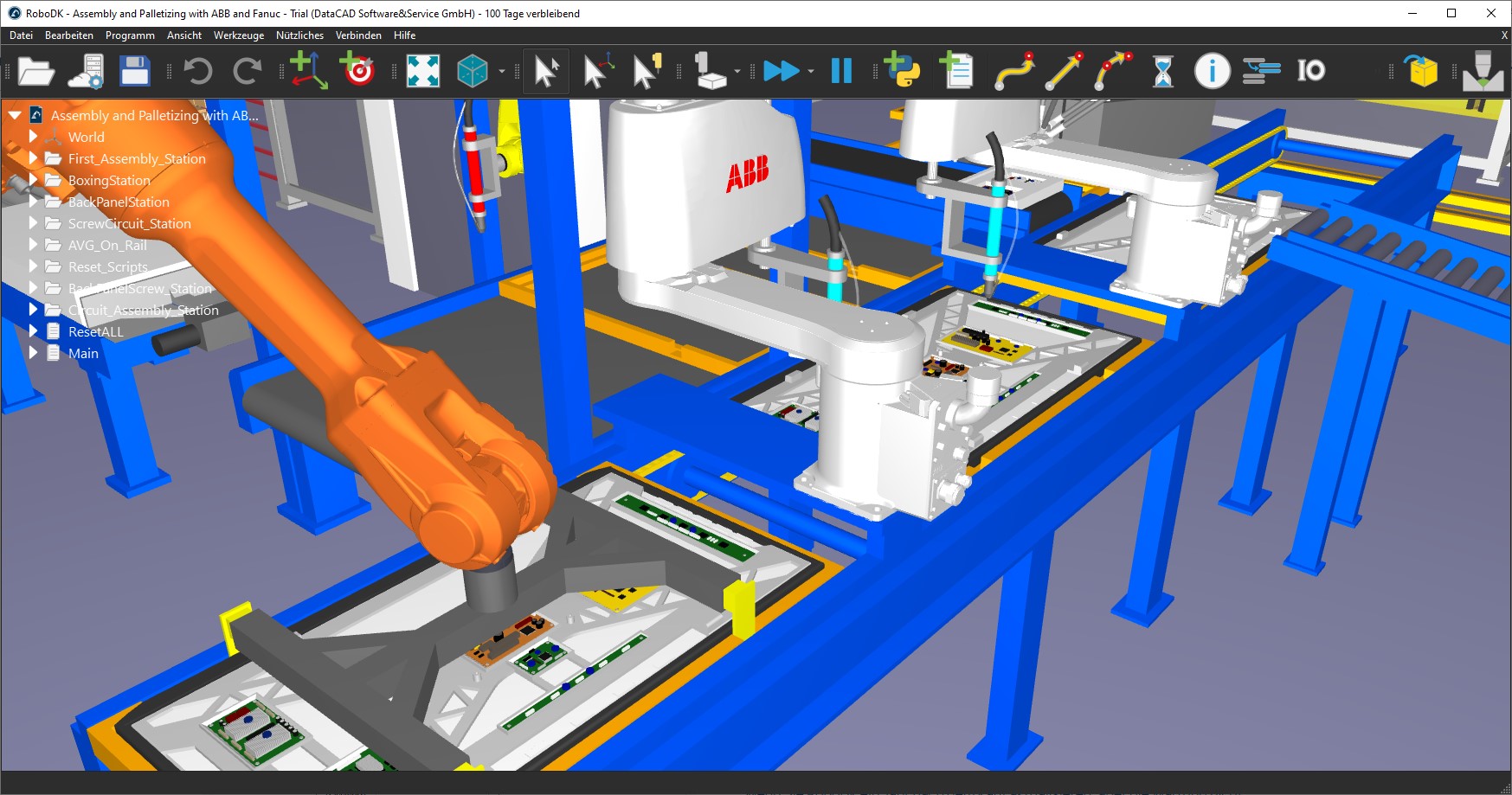The height and width of the screenshot is (795, 1512).
Task: Activate the Move reference frames cursor
Action: coord(597,70)
